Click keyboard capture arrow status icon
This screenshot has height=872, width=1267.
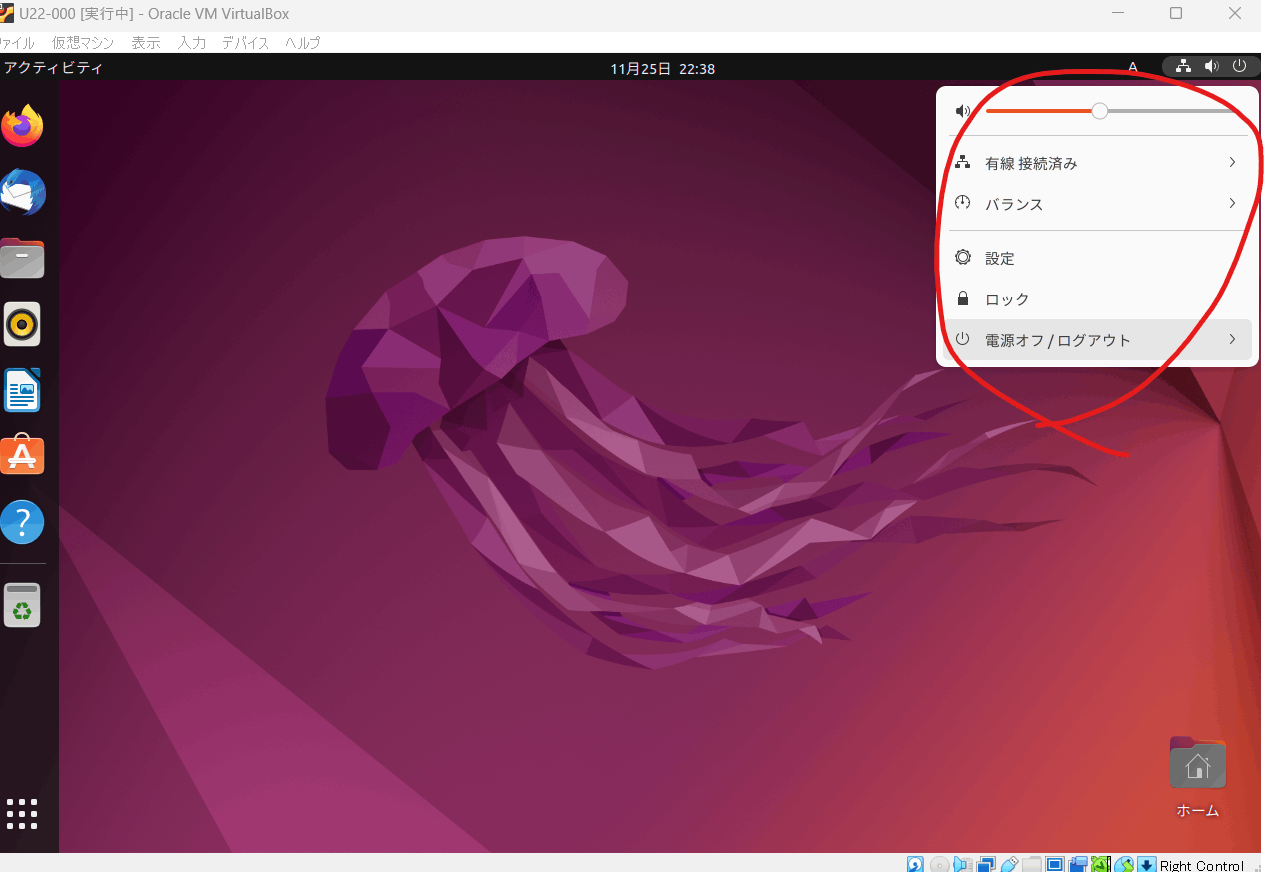coord(1147,864)
